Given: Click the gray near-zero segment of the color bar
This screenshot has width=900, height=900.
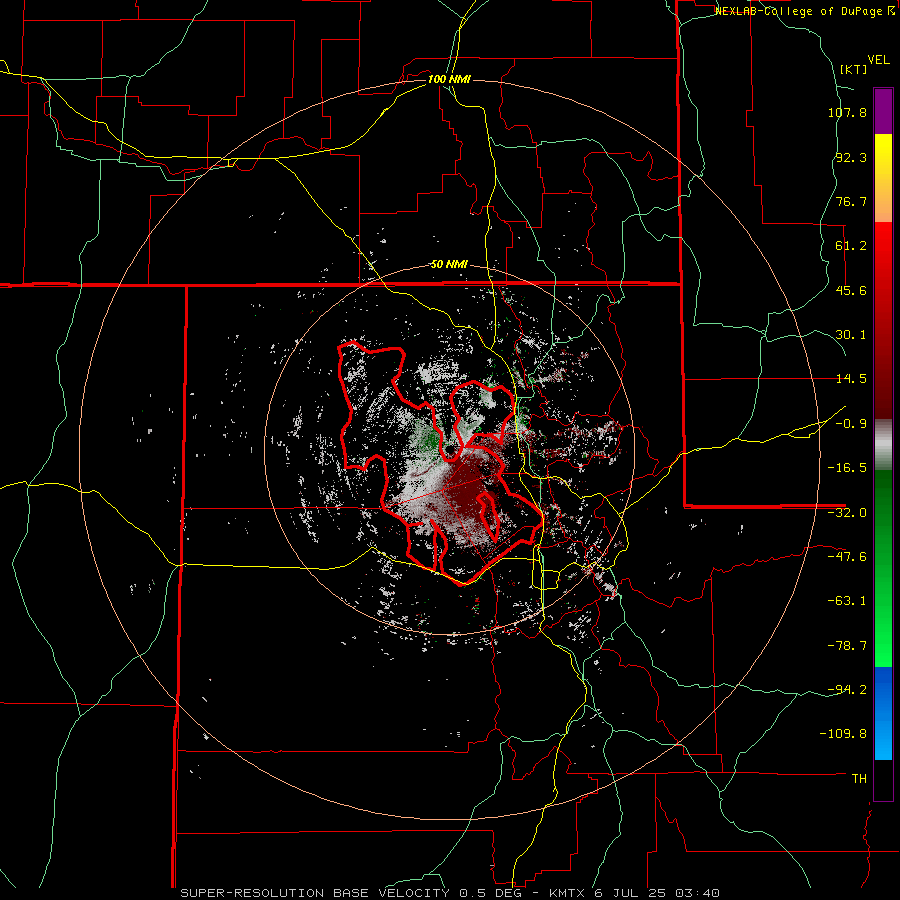Looking at the screenshot, I should pyautogui.click(x=883, y=445).
